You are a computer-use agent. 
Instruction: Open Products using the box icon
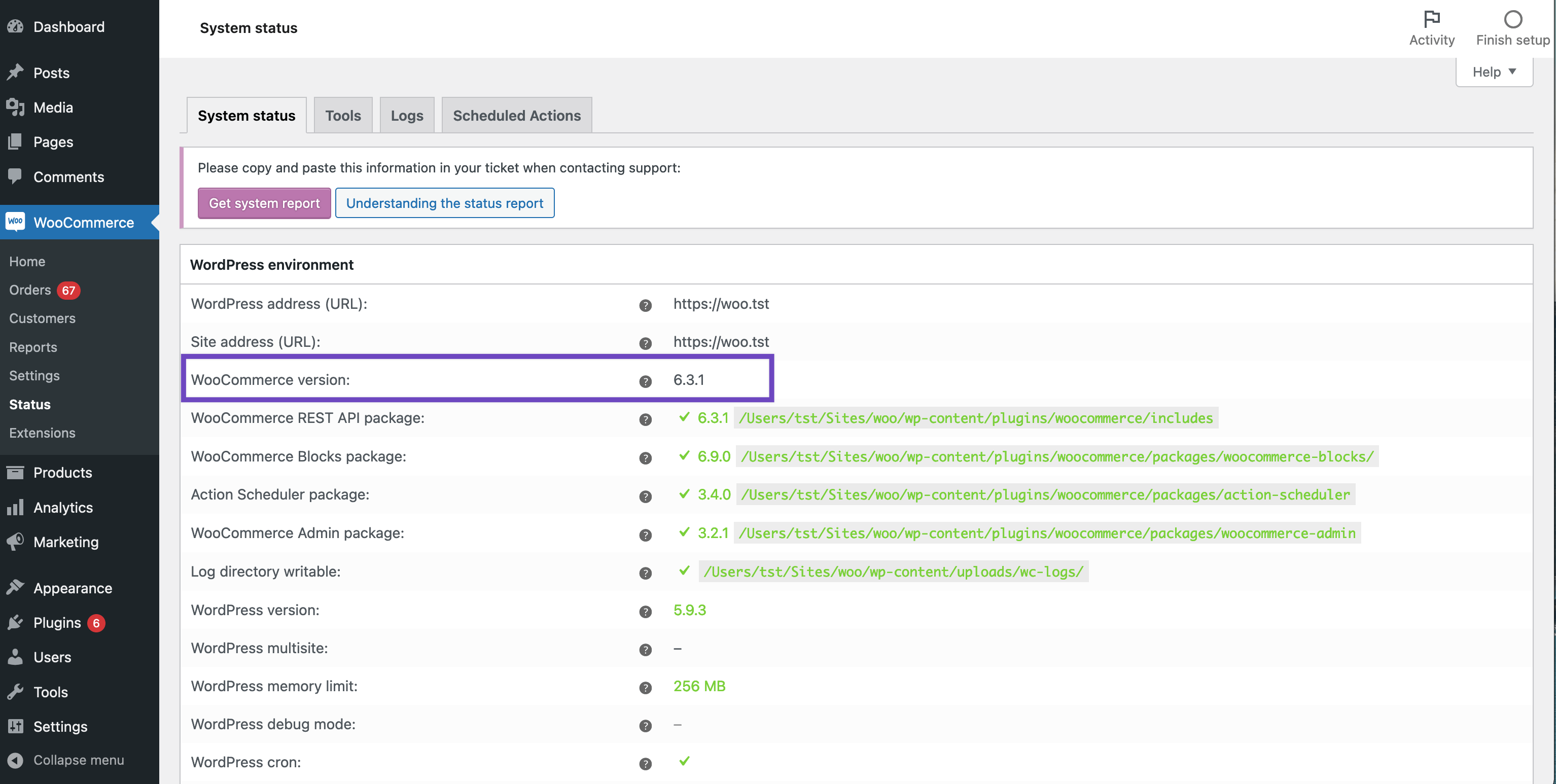click(x=16, y=472)
